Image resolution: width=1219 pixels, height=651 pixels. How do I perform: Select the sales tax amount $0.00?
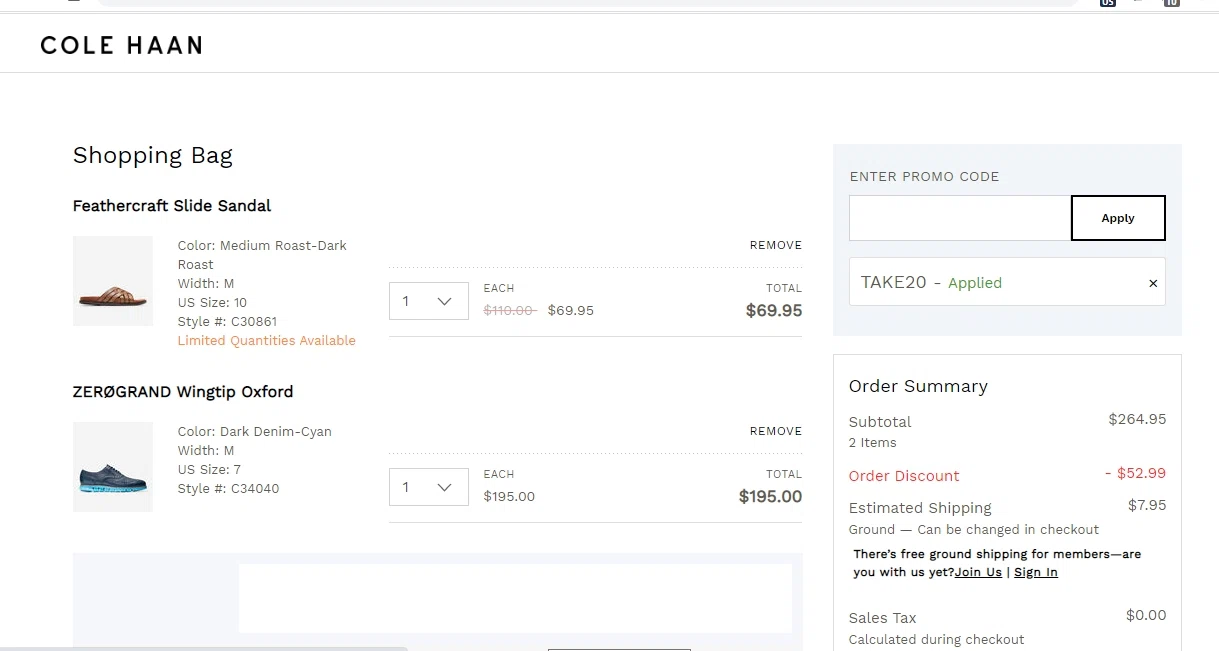pos(1146,615)
